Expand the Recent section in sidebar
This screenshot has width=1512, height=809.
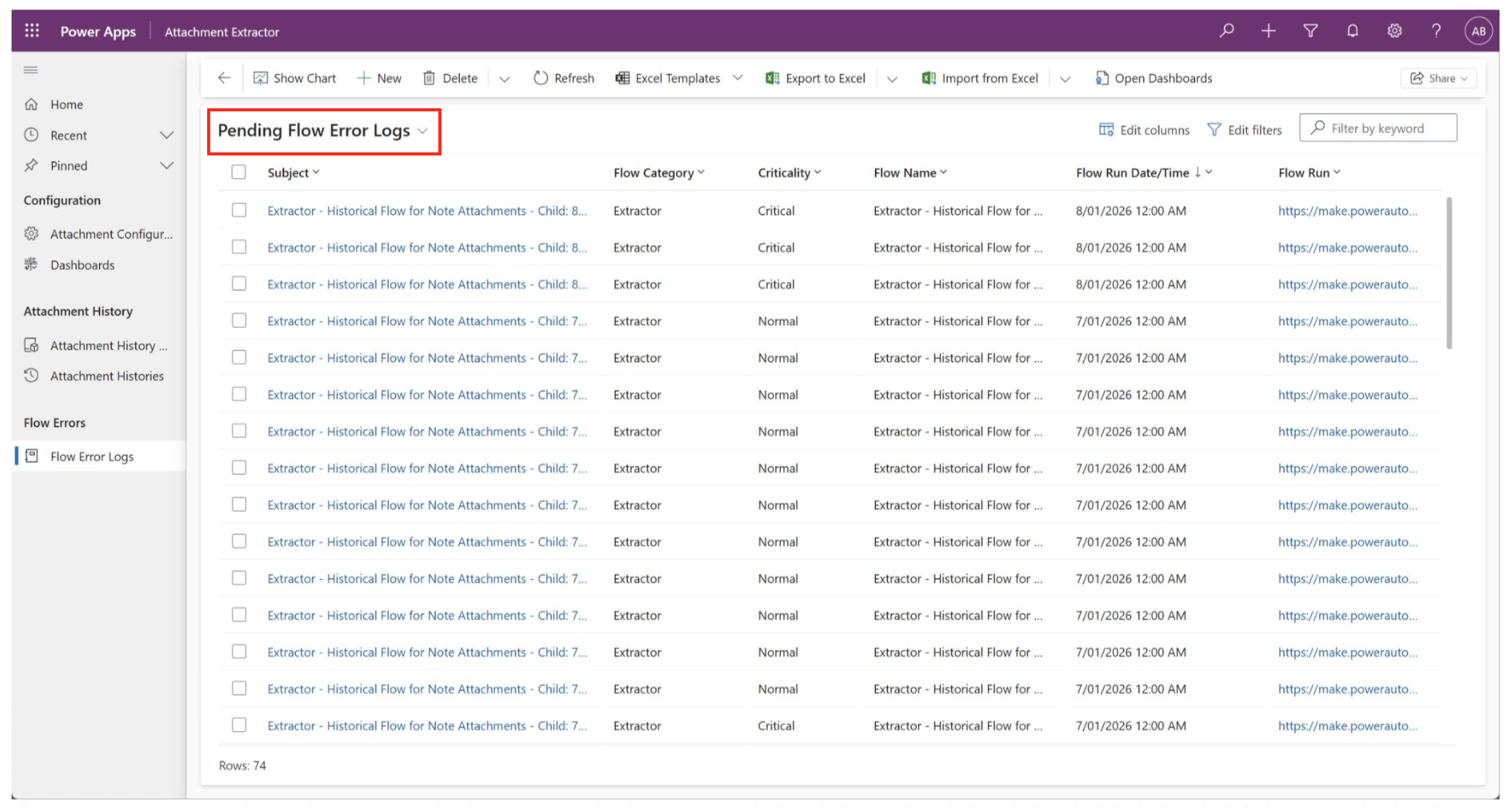pos(166,135)
